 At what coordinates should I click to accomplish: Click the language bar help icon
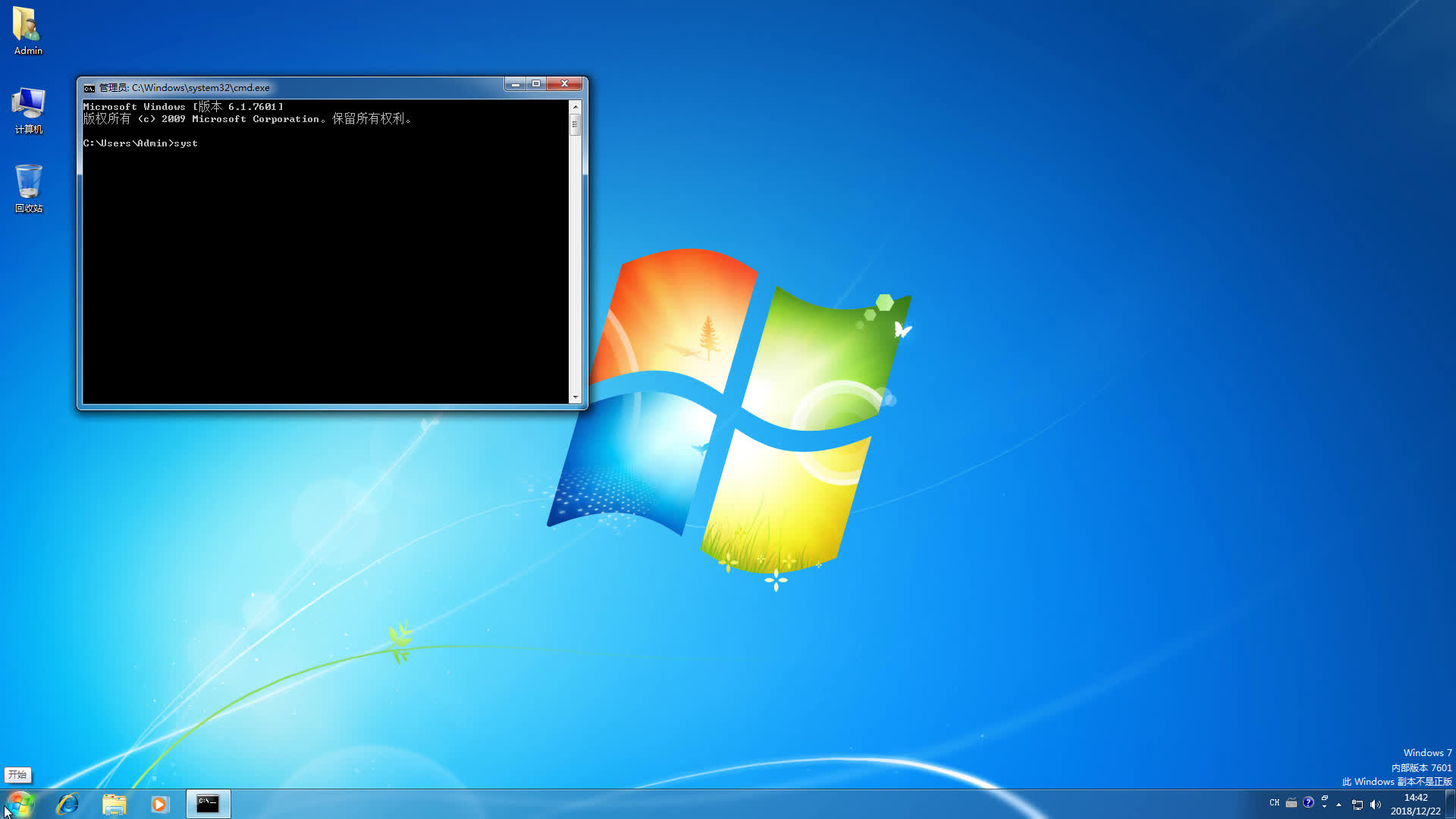pos(1308,802)
